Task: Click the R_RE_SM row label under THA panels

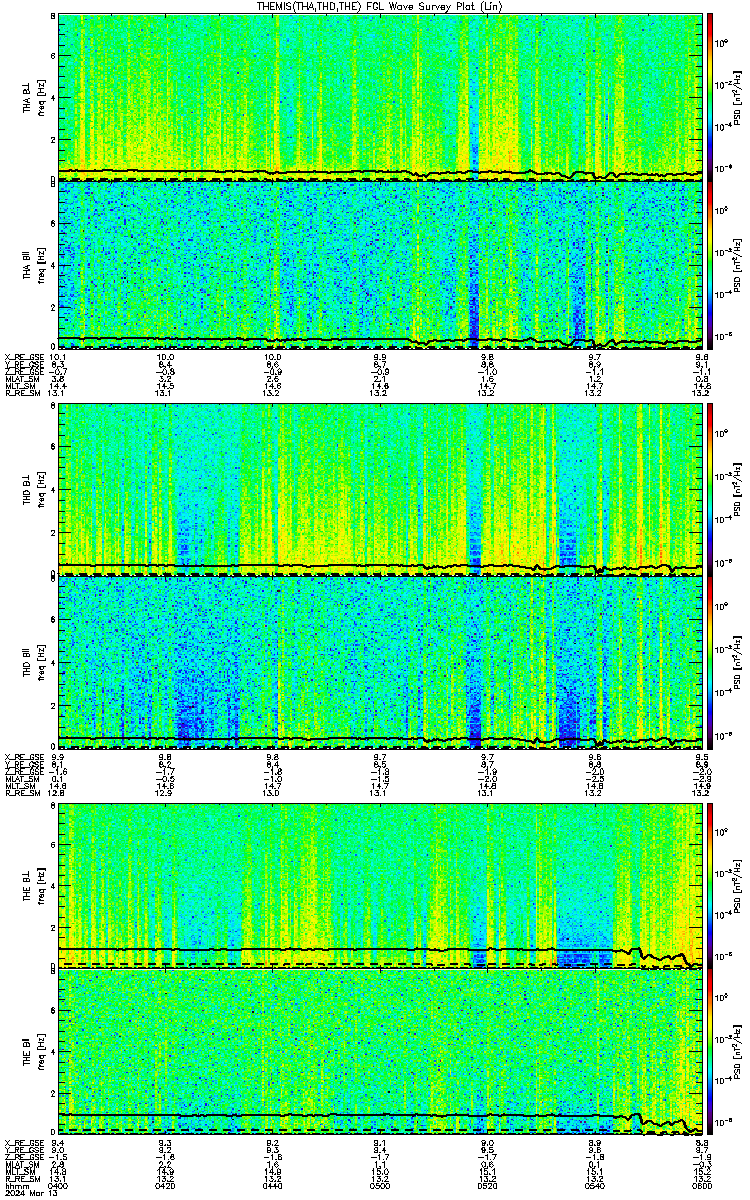Action: point(21,393)
